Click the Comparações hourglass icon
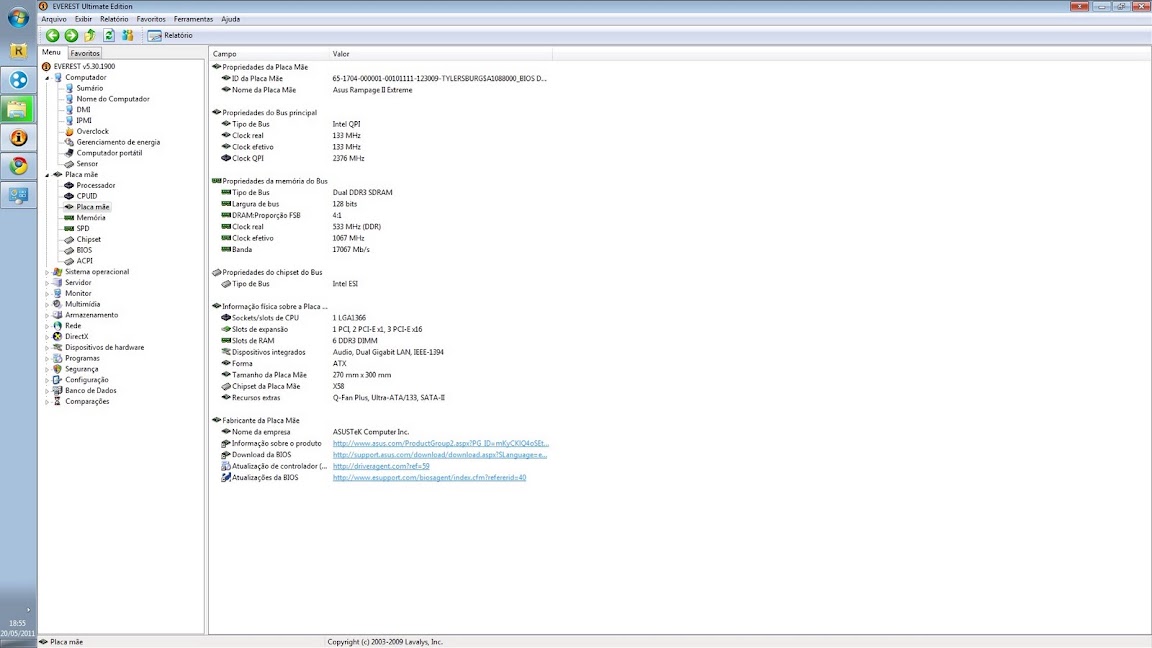This screenshot has width=1152, height=648. coord(57,401)
